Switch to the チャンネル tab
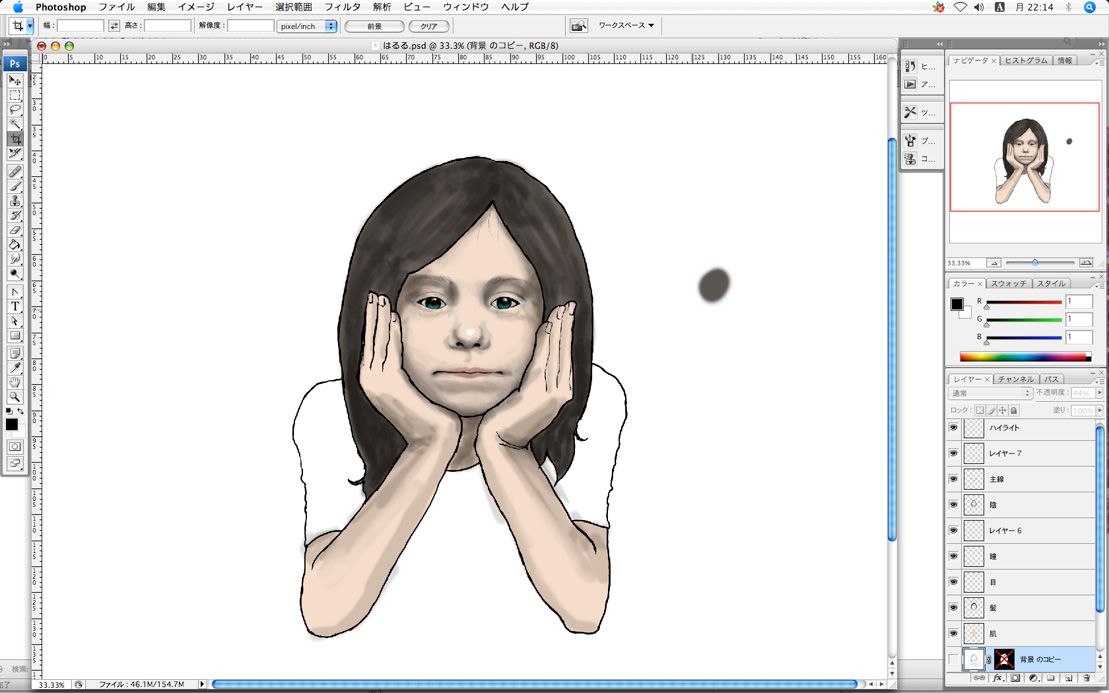The height and width of the screenshot is (693, 1109). [x=1016, y=380]
